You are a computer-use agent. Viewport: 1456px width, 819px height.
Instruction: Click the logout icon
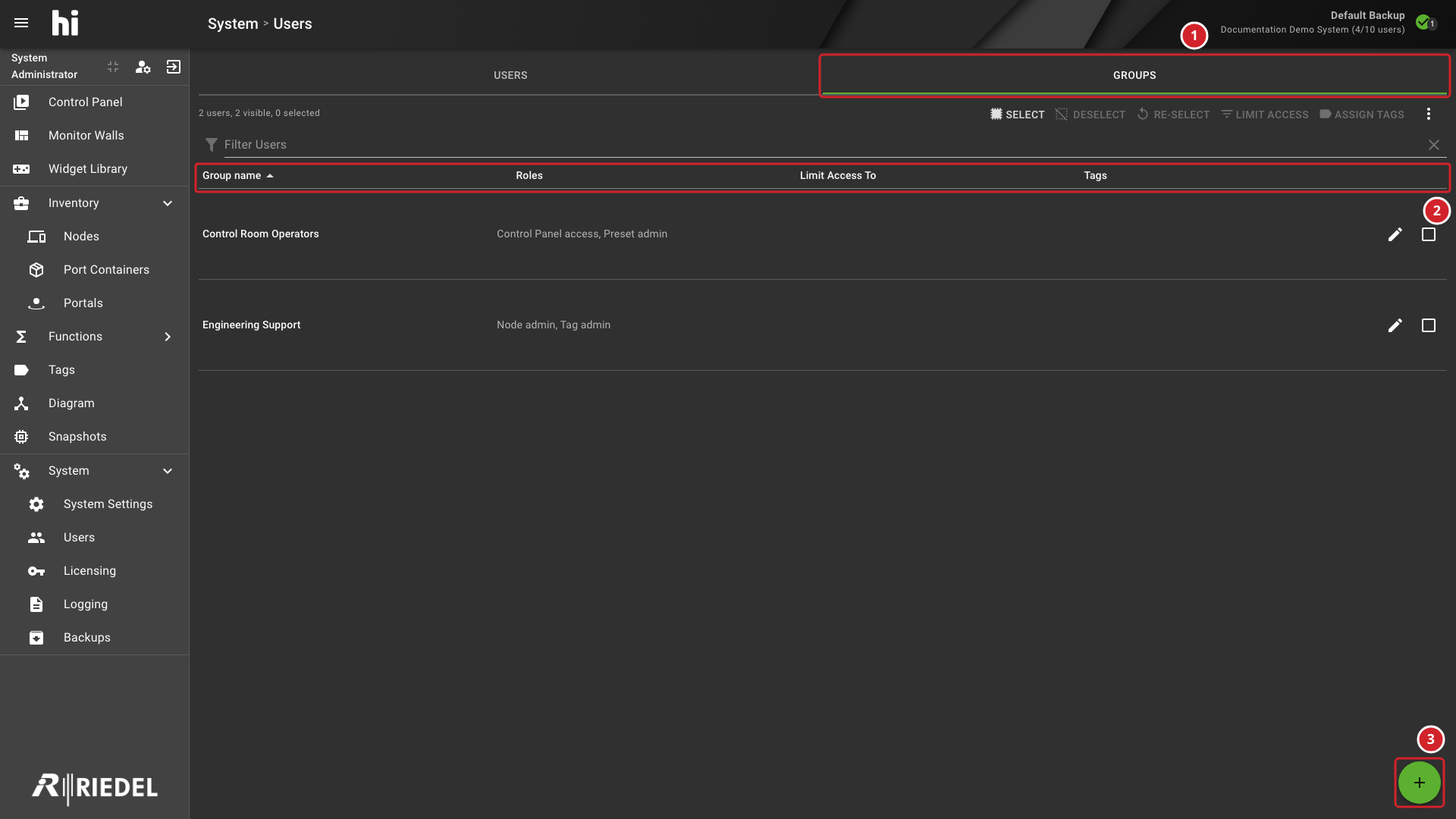coord(173,67)
